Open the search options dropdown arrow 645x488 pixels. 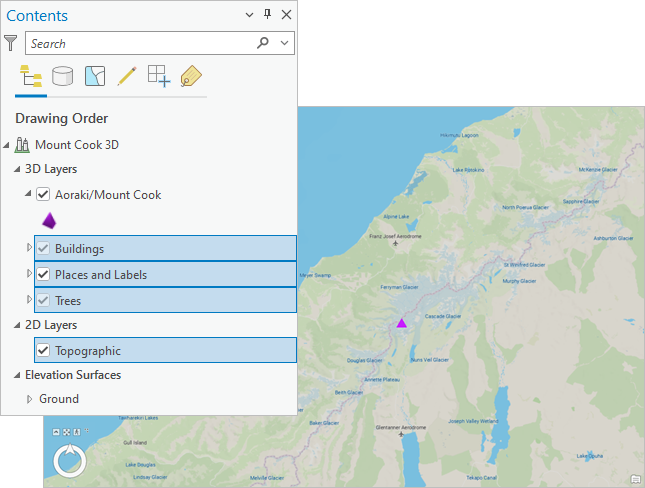point(285,43)
